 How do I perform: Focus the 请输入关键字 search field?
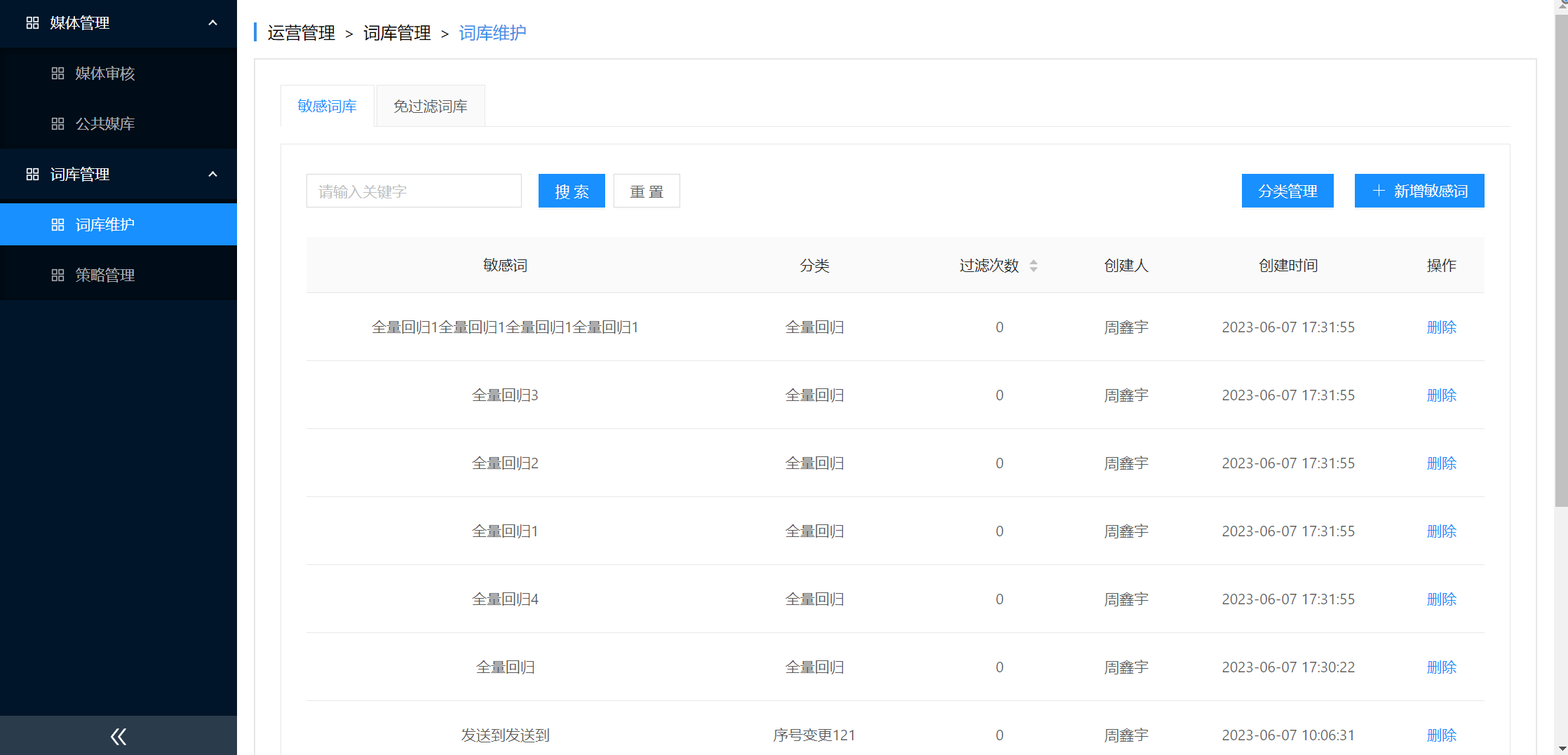[414, 191]
